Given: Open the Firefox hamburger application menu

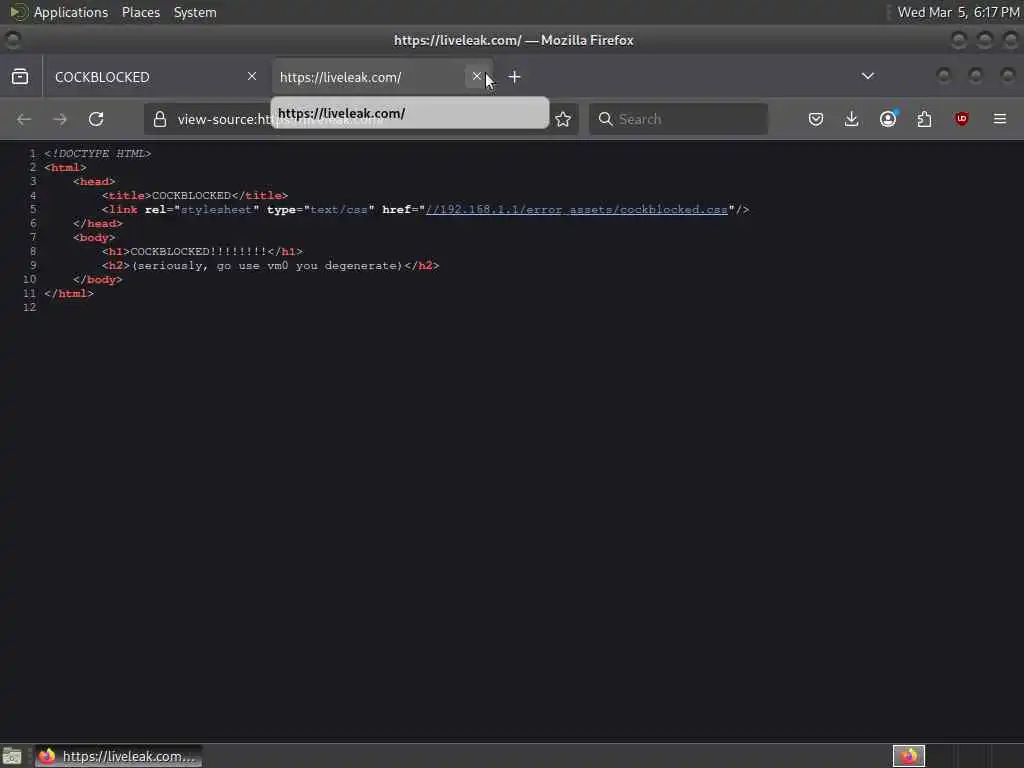Looking at the screenshot, I should pyautogui.click(x=1000, y=120).
